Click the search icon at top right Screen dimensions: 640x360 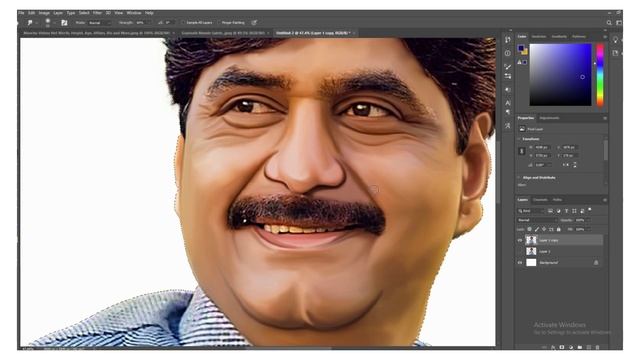point(609,23)
